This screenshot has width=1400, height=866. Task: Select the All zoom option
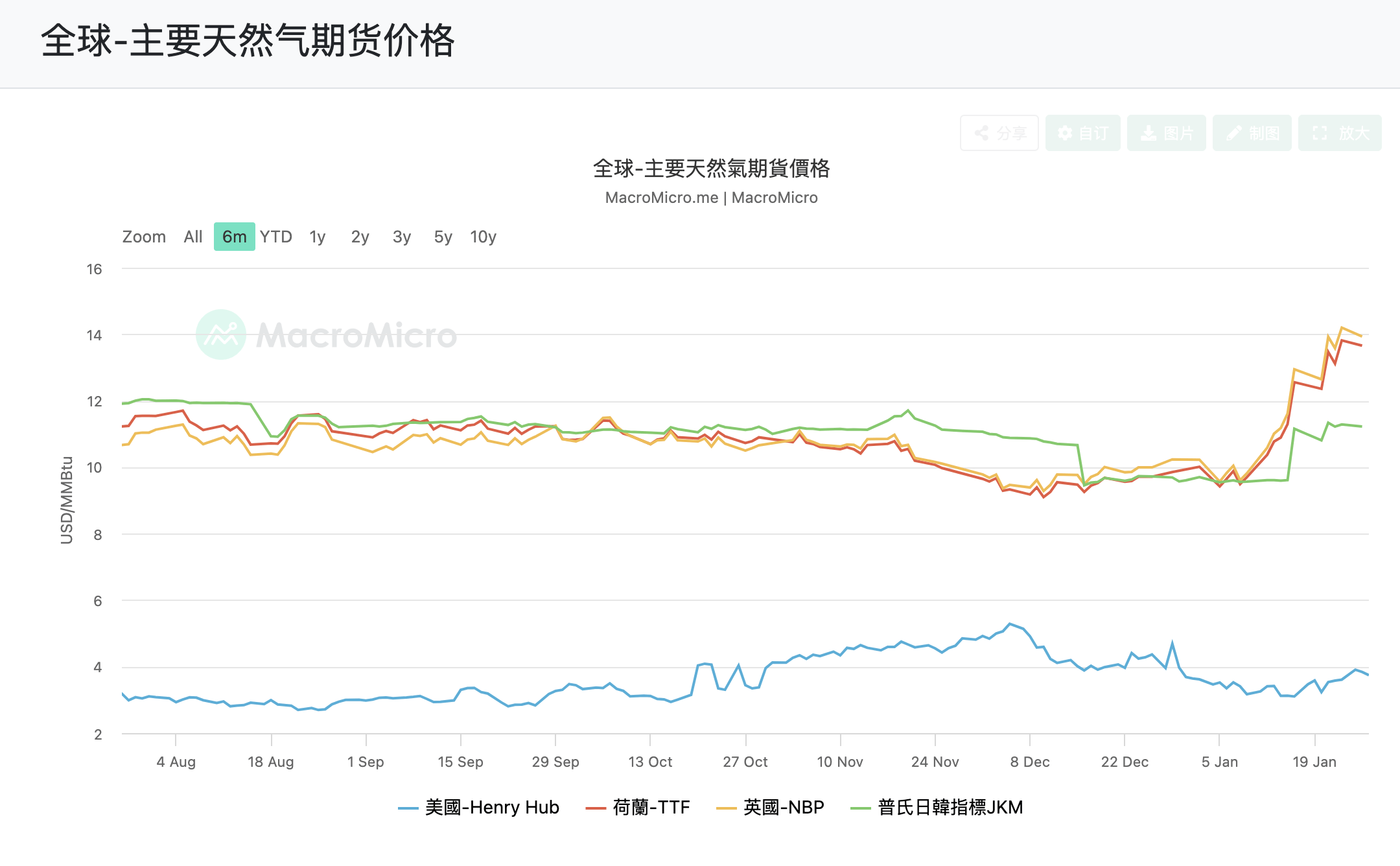tap(192, 237)
